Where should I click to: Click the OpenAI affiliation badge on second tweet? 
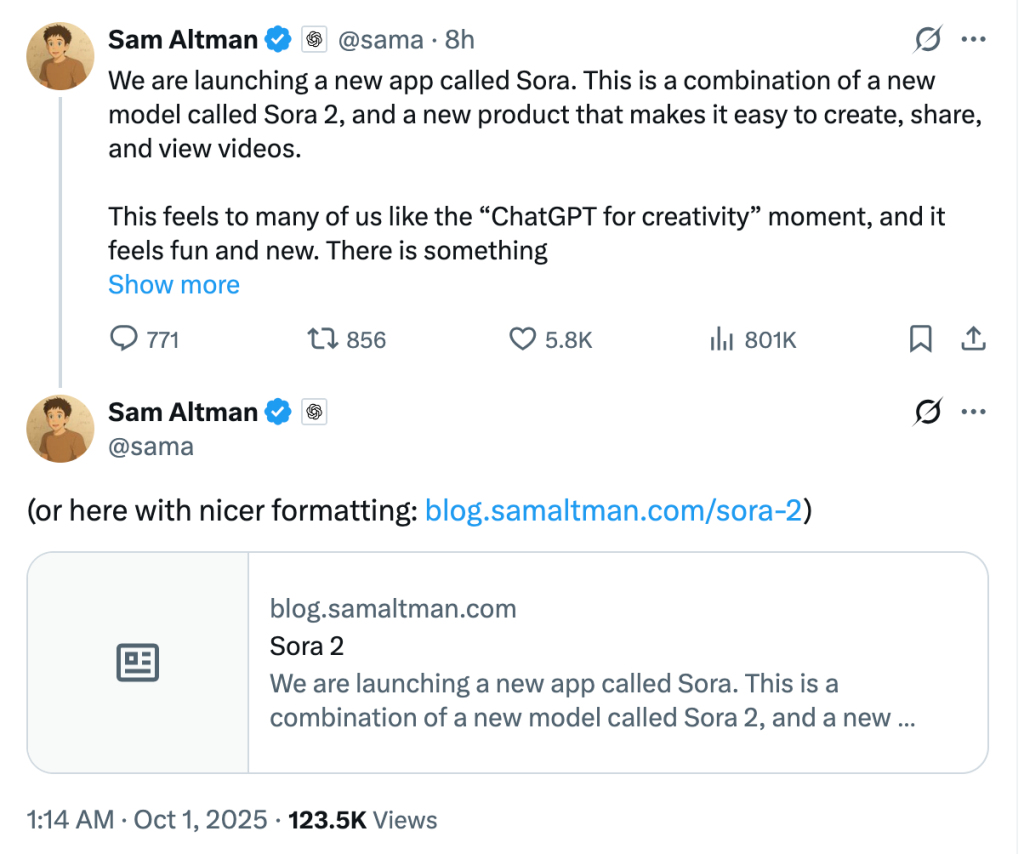(314, 412)
